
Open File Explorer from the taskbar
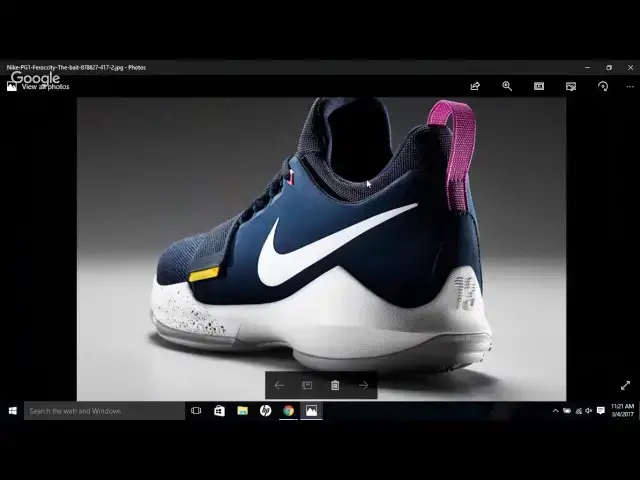coord(242,411)
